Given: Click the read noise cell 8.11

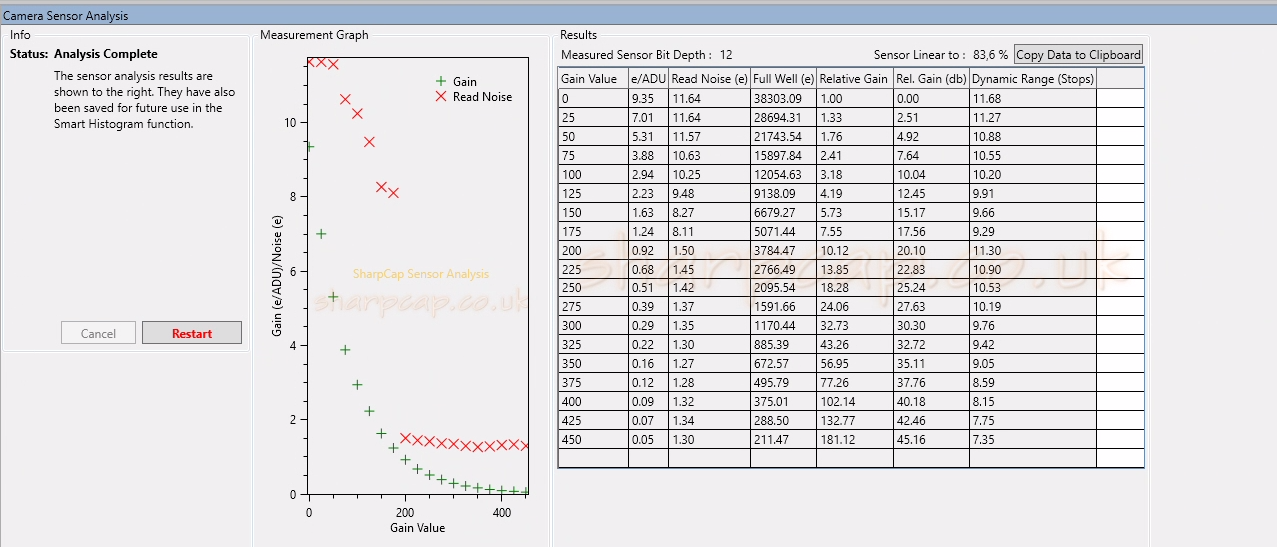Looking at the screenshot, I should [x=709, y=232].
